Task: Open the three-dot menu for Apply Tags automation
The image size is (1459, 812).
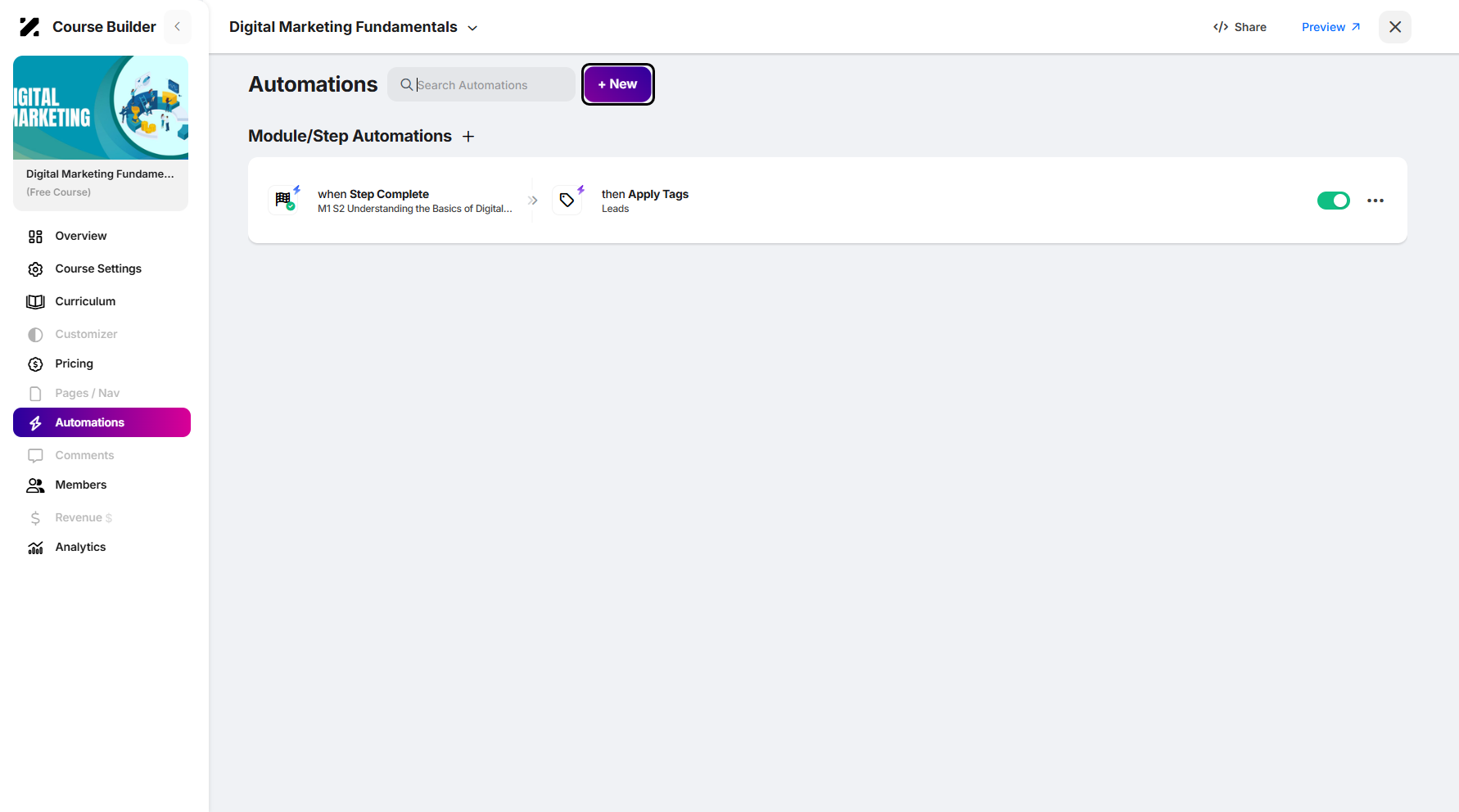Action: point(1375,201)
